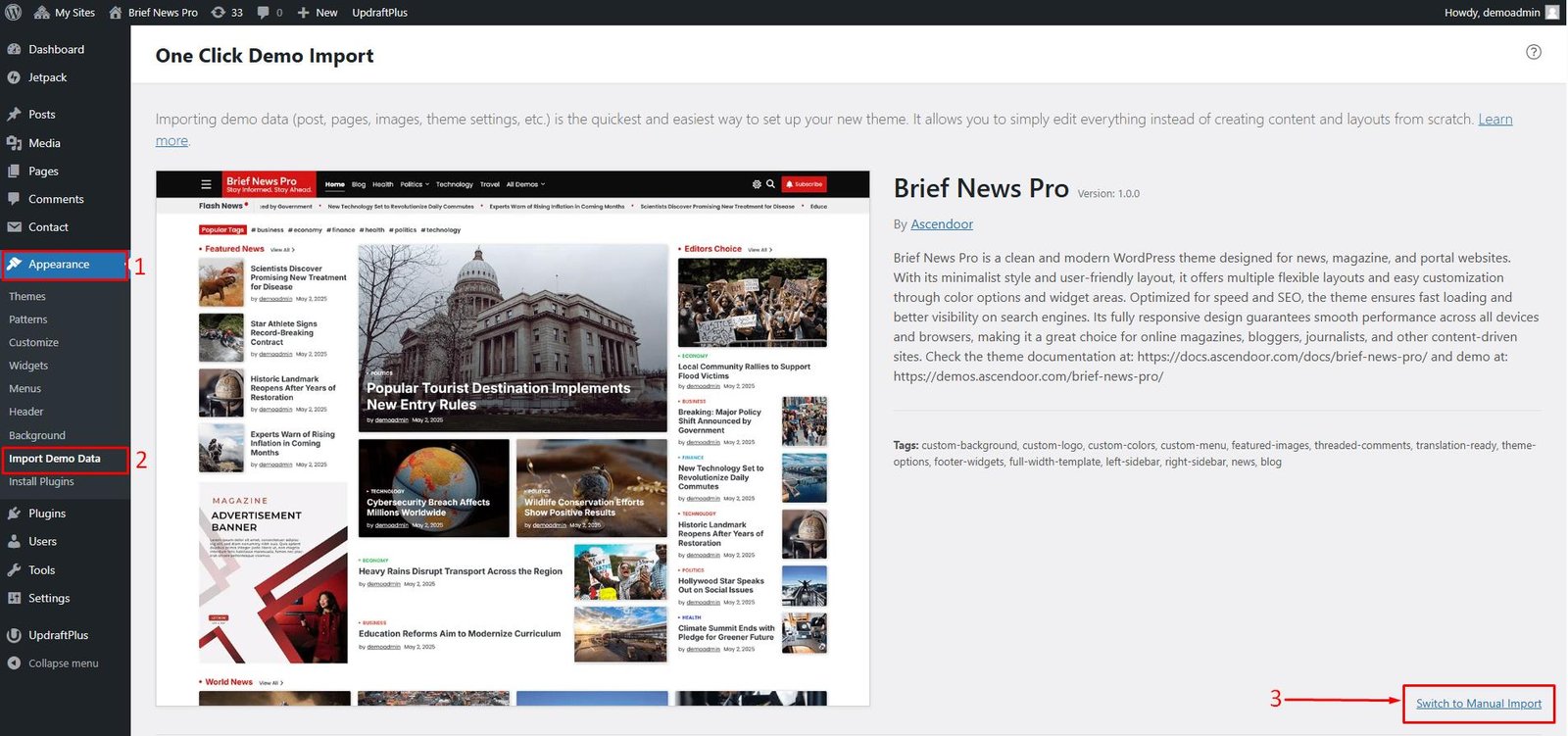Open the New content menu
This screenshot has height=736, width=1568.
317,13
